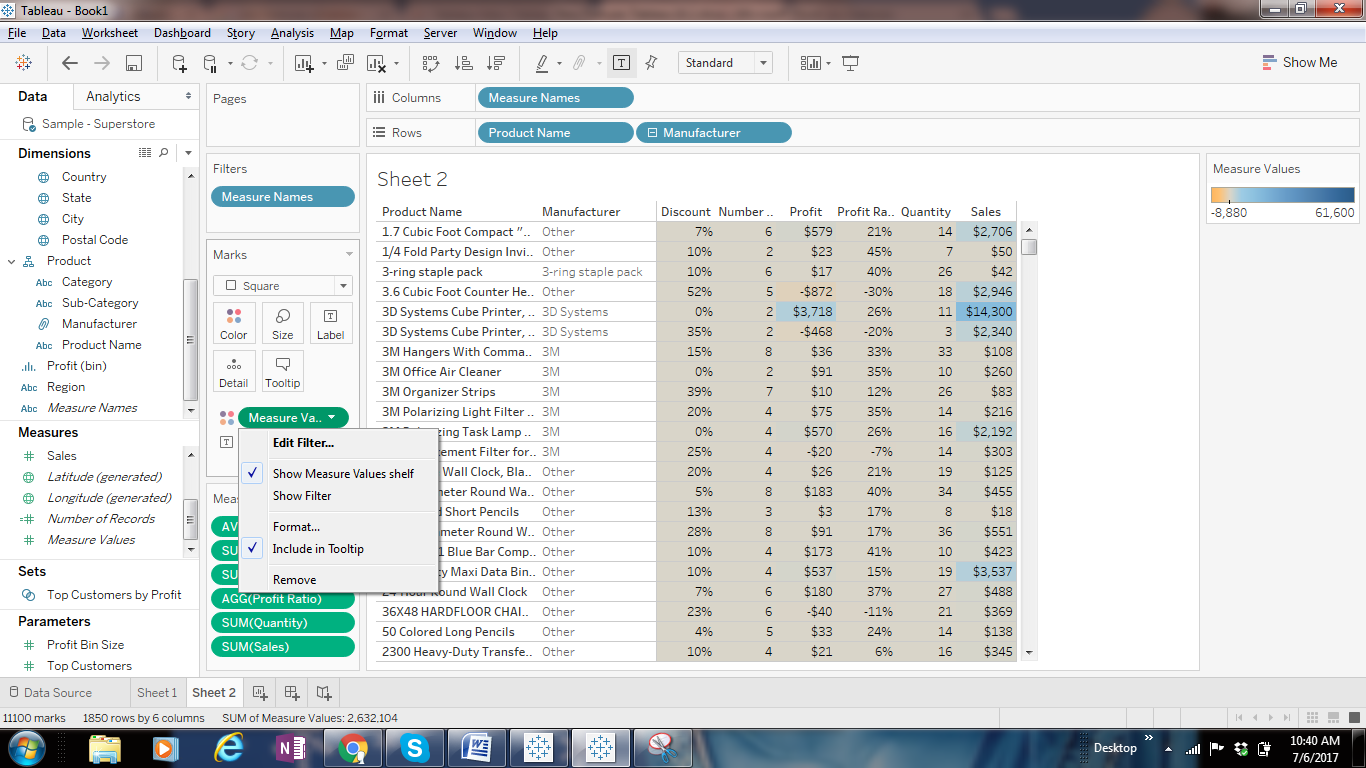Select the Profit Bin Size parameter
The height and width of the screenshot is (768, 1366).
[x=86, y=645]
